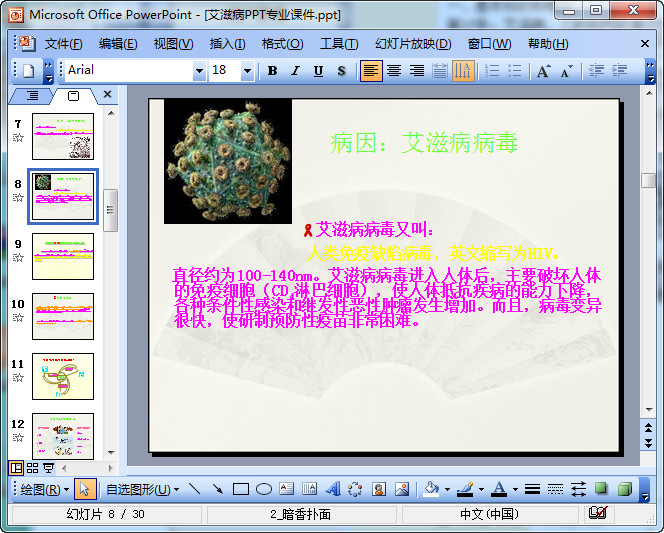Click the Fill Color paint bucket
Image resolution: width=664 pixels, height=533 pixels.
pyautogui.click(x=430, y=489)
